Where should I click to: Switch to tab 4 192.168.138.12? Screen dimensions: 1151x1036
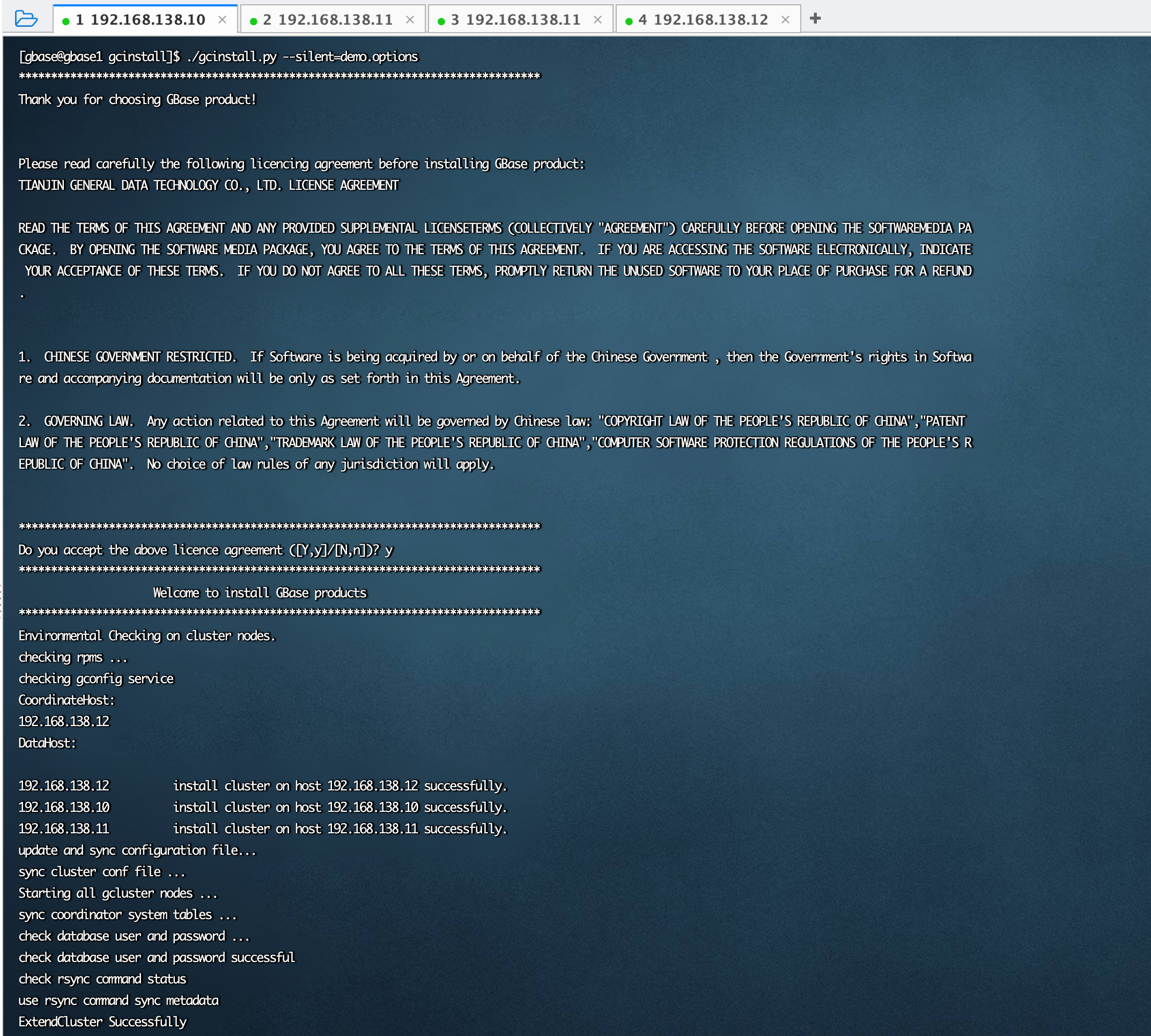pyautogui.click(x=708, y=19)
